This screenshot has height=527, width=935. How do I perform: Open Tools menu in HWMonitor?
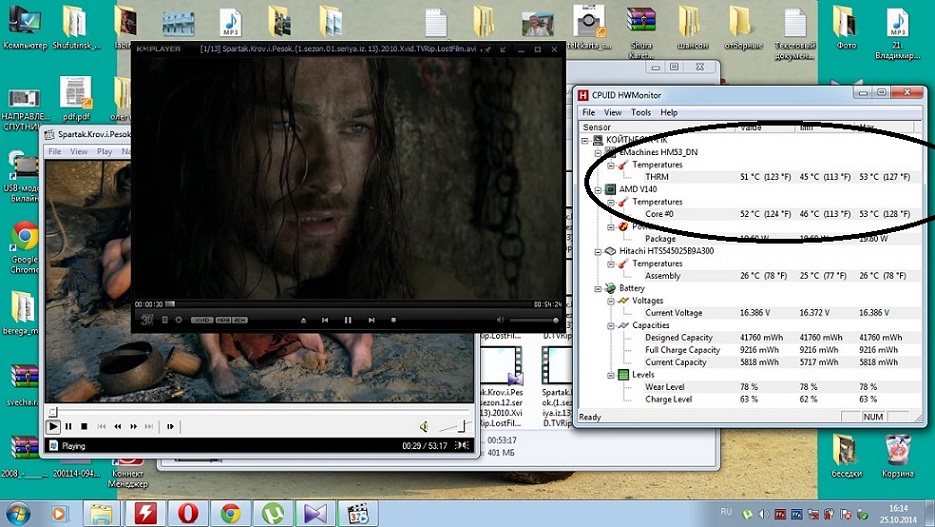tap(641, 112)
